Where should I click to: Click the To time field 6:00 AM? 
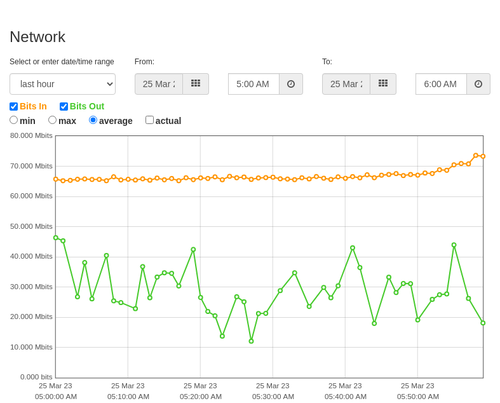coord(441,84)
